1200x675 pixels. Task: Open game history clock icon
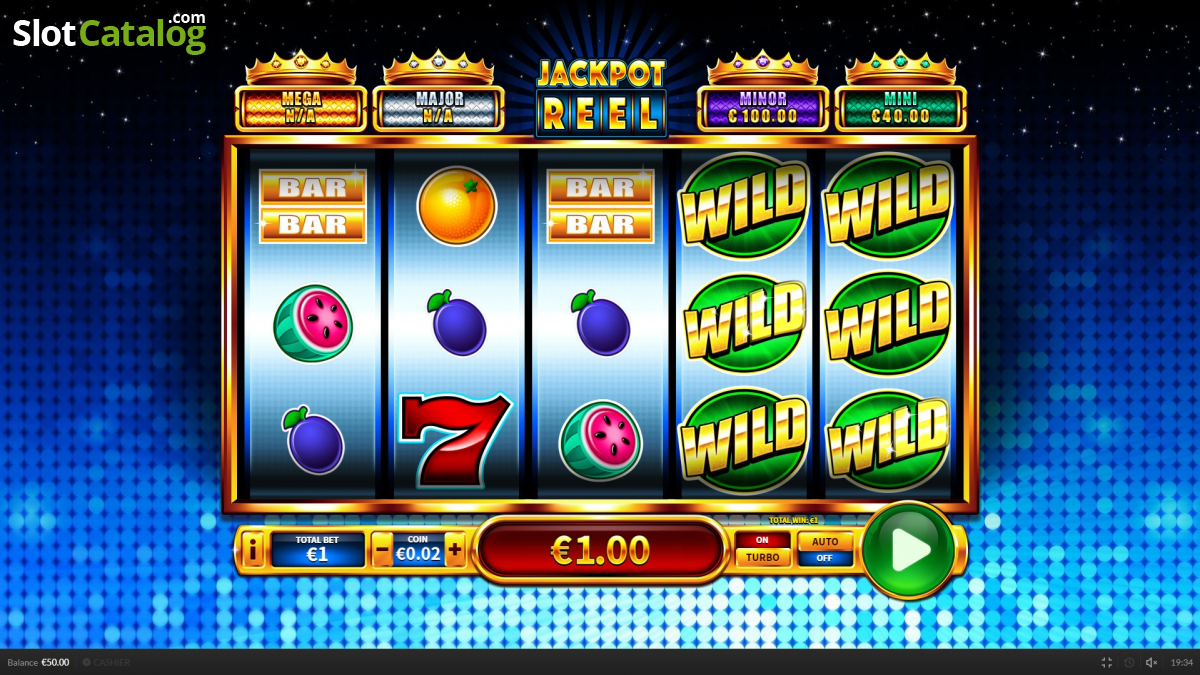(x=1129, y=662)
